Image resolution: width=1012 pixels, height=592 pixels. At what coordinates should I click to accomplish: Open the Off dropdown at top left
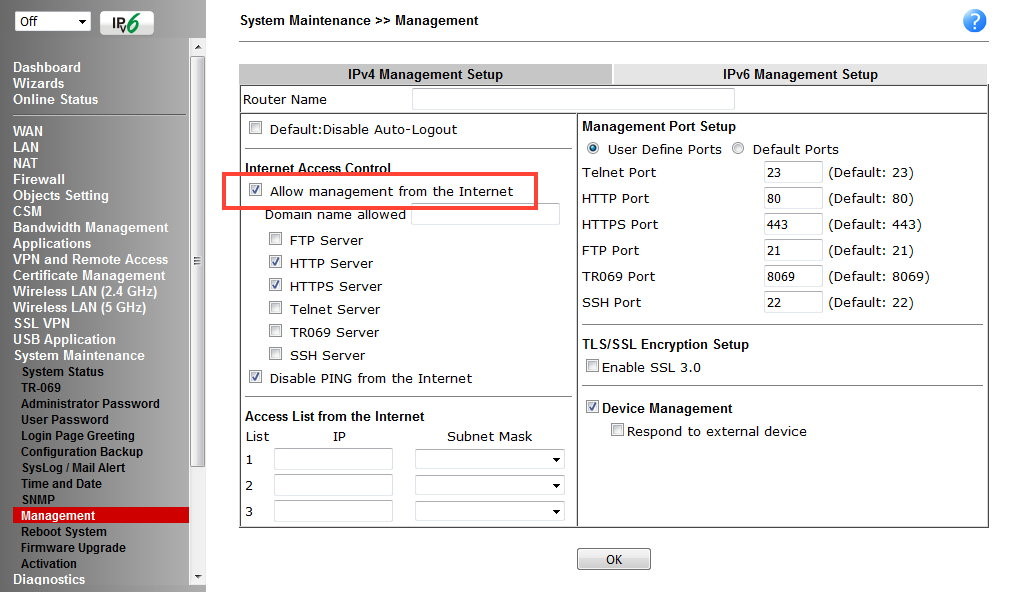[x=52, y=22]
